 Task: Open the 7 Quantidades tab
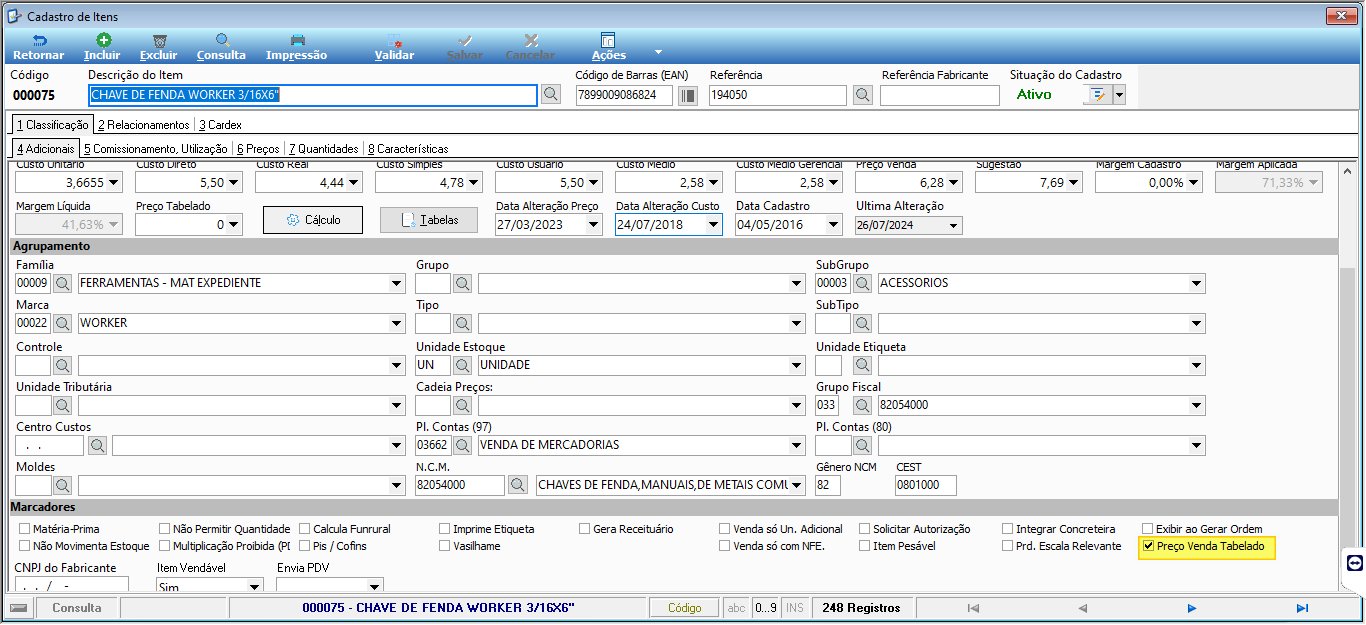pyautogui.click(x=324, y=148)
